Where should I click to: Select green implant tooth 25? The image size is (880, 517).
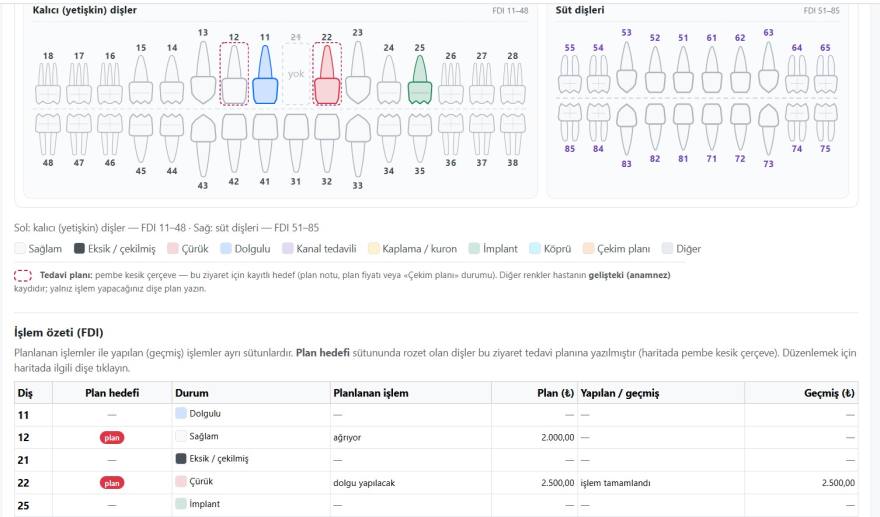420,79
